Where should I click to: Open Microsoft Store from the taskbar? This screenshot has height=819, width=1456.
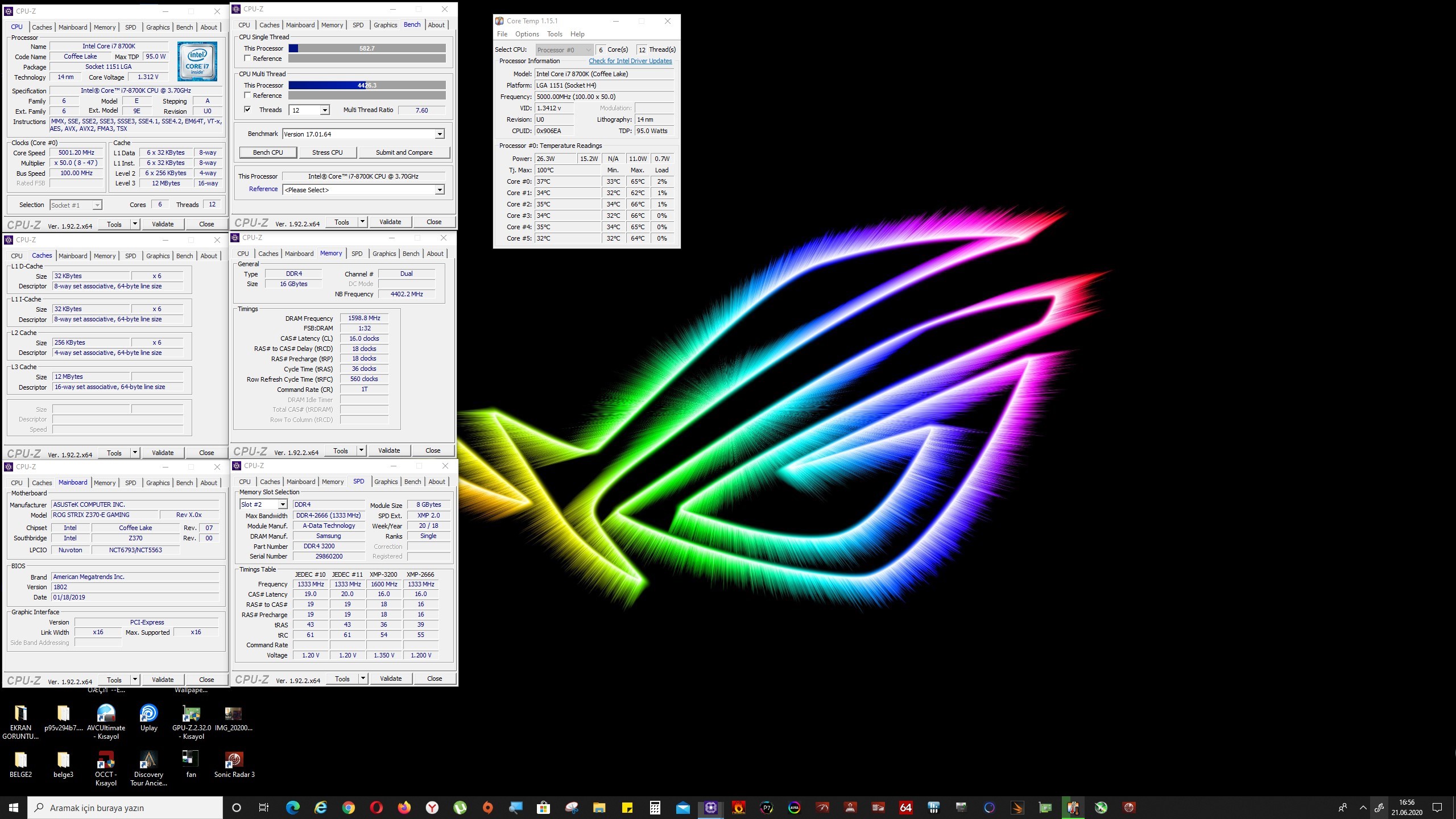544,807
